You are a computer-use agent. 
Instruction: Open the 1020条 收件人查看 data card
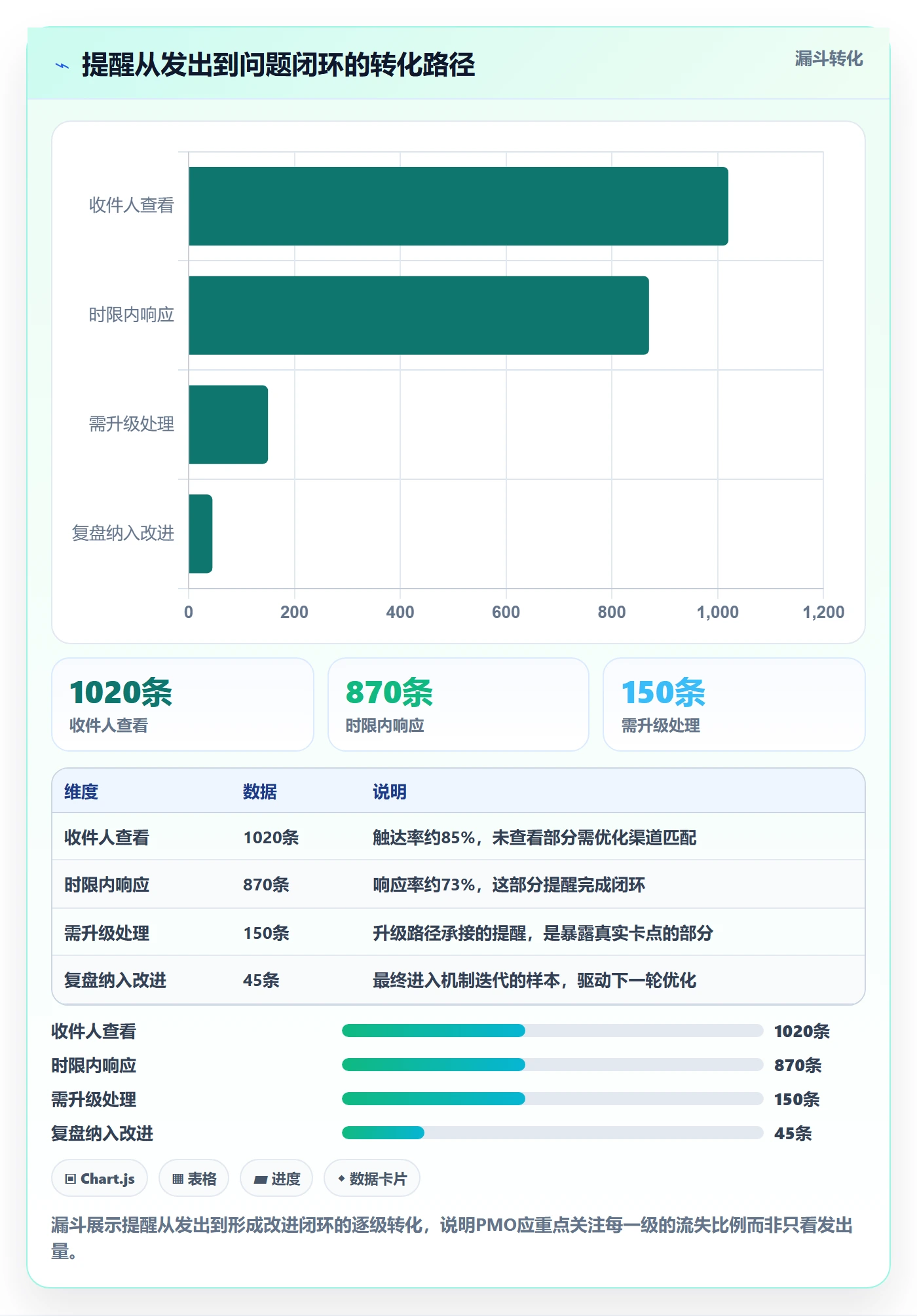click(183, 704)
